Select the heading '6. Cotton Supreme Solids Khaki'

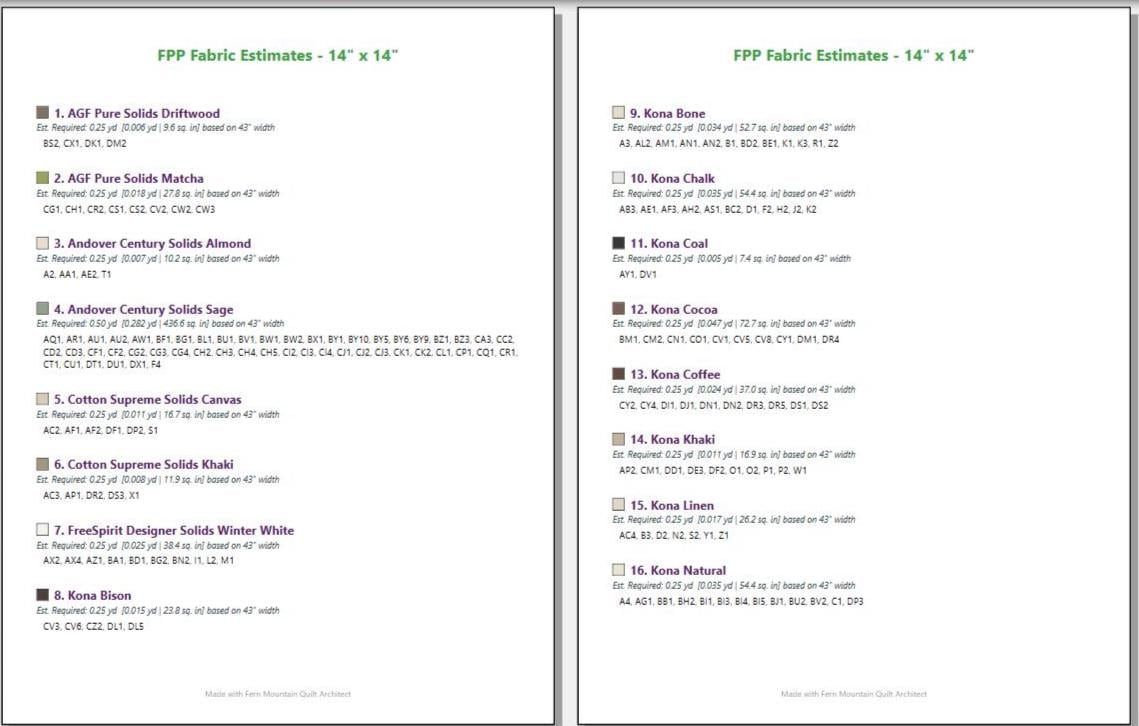pos(144,464)
